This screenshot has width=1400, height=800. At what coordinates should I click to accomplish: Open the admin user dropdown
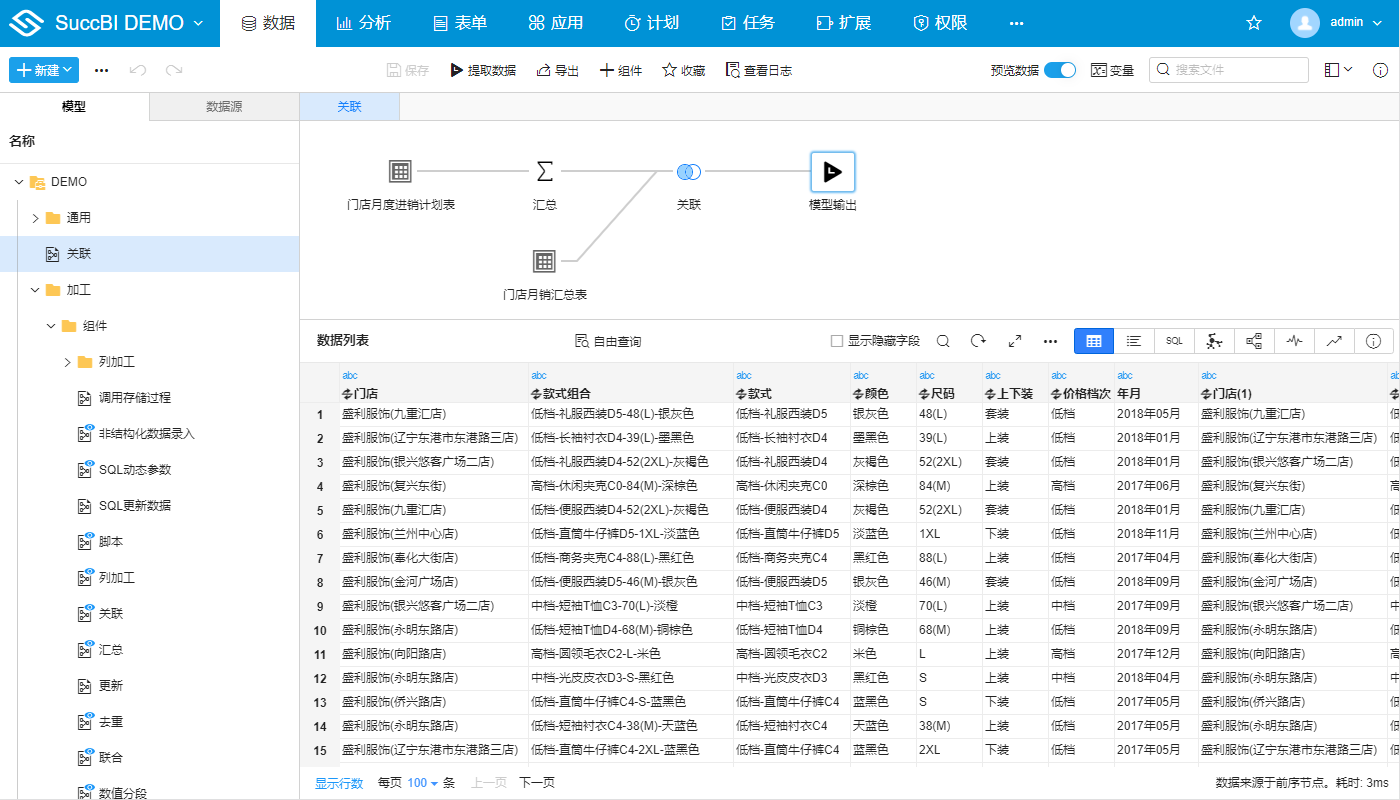(1354, 22)
